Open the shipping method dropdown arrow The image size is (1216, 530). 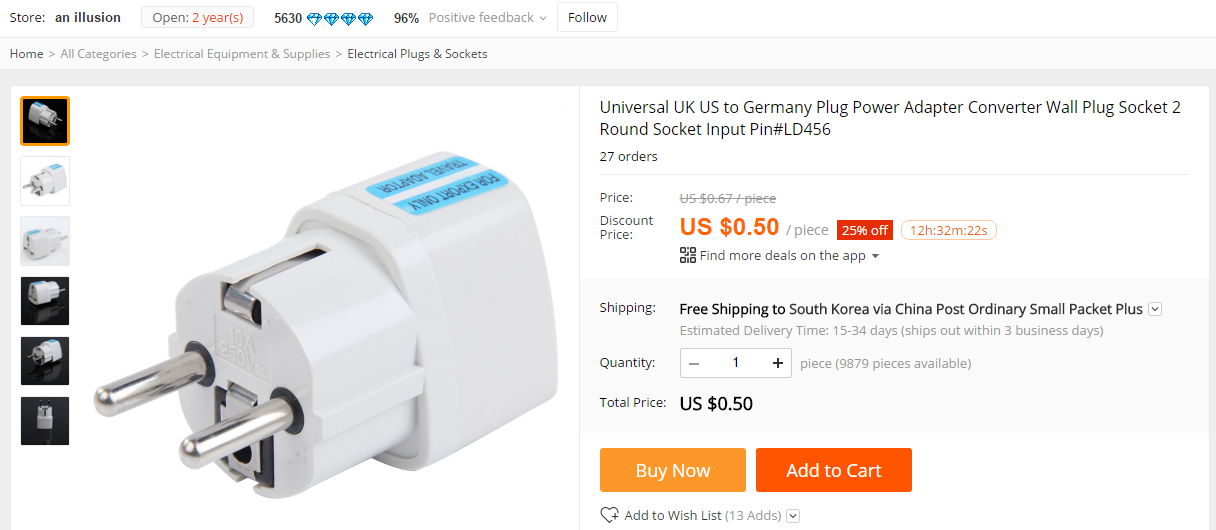coord(1155,309)
